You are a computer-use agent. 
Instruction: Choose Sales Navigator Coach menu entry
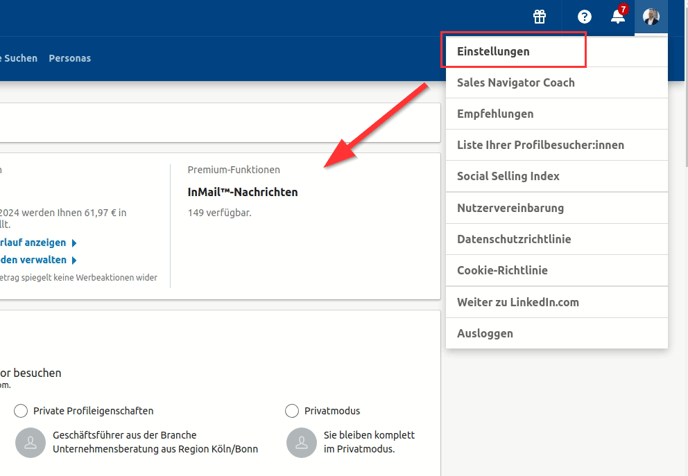[516, 82]
